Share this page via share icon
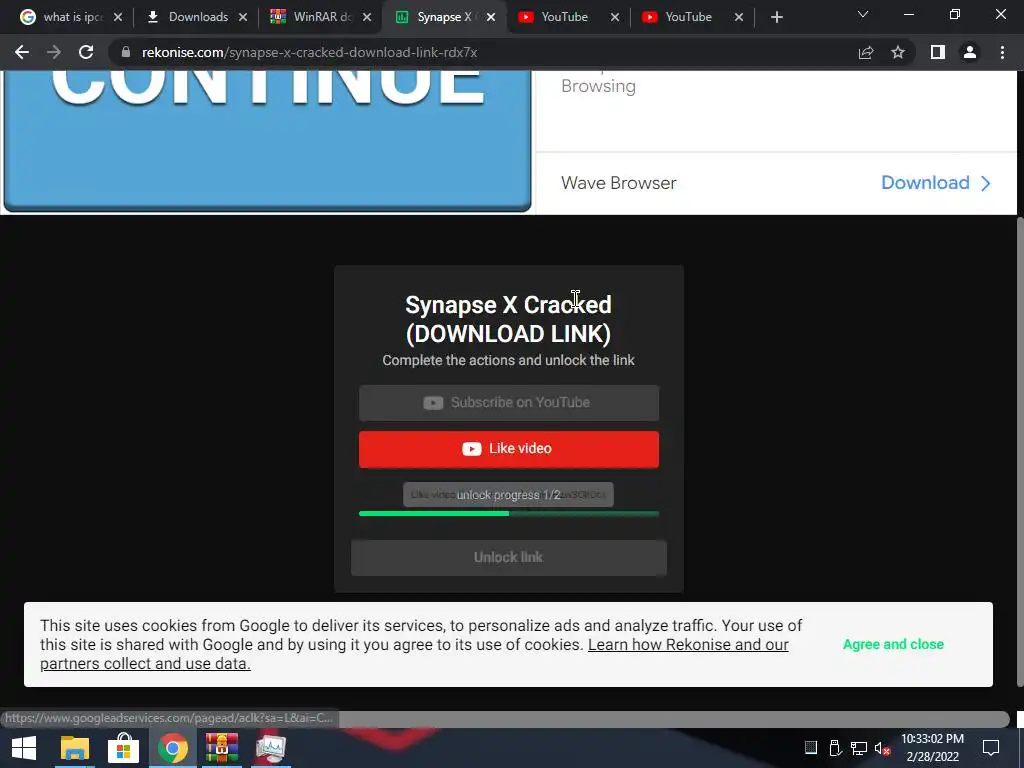1024x768 pixels. click(866, 52)
